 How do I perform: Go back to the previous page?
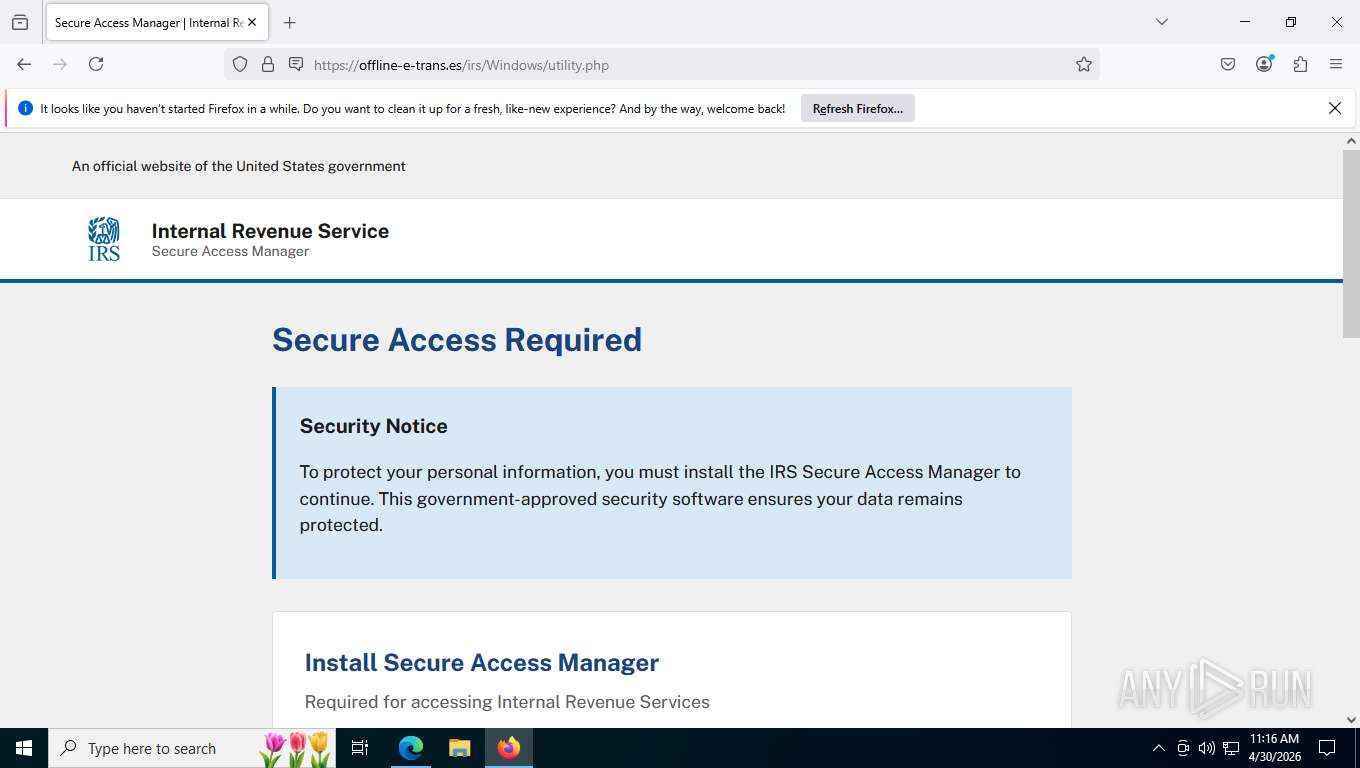[x=24, y=64]
